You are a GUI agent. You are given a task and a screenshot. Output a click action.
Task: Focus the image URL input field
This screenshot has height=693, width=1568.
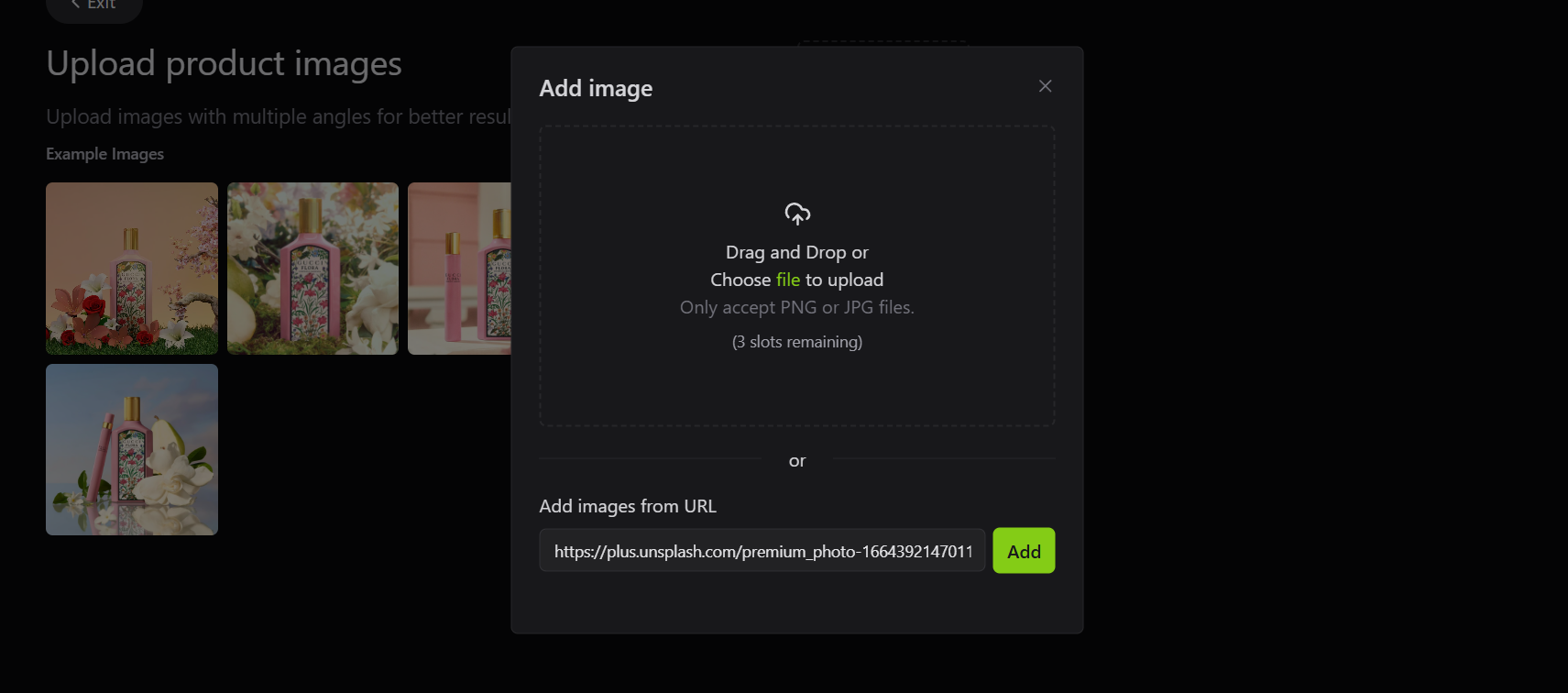coord(762,551)
